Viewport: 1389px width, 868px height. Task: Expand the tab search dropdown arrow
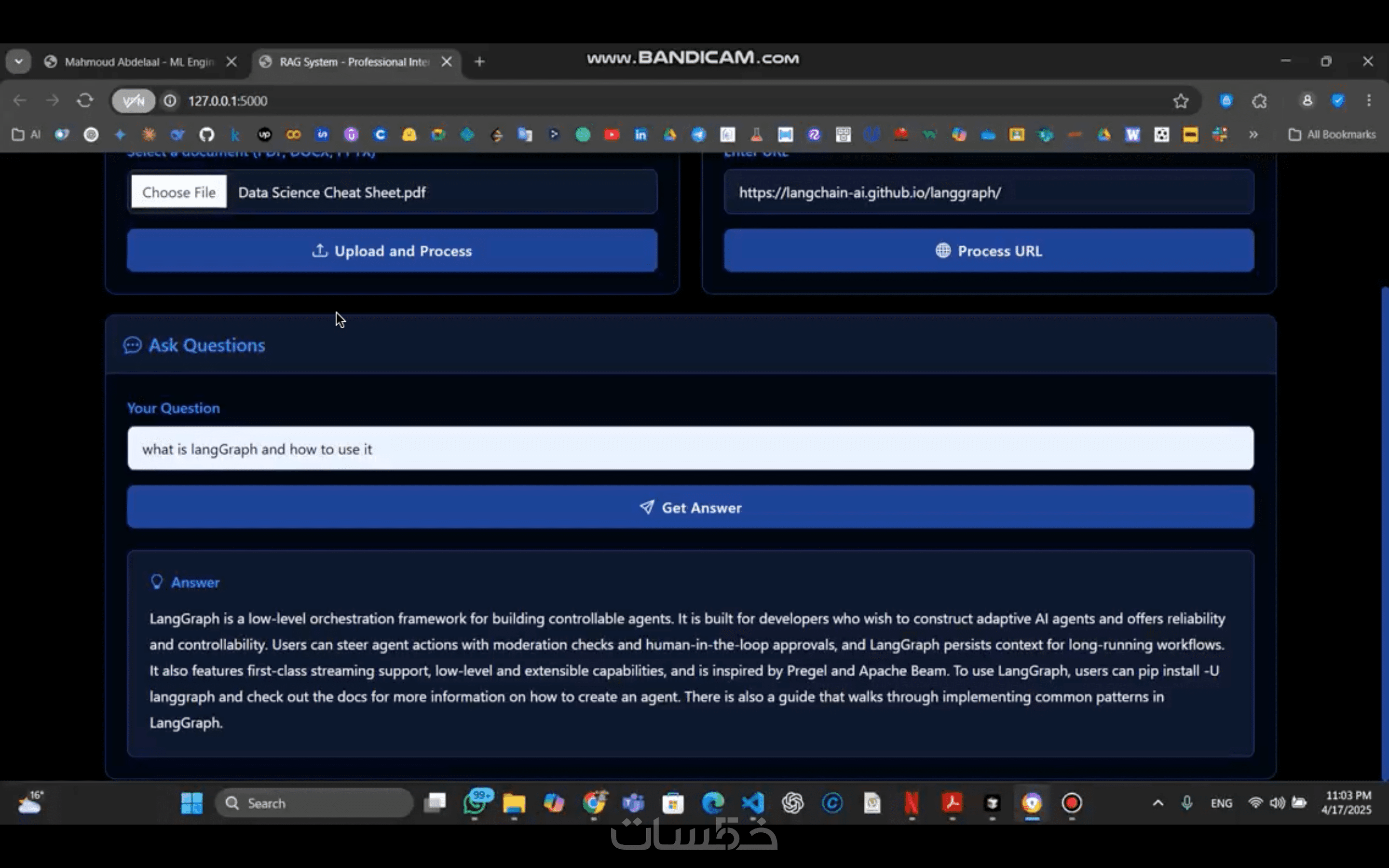(18, 61)
